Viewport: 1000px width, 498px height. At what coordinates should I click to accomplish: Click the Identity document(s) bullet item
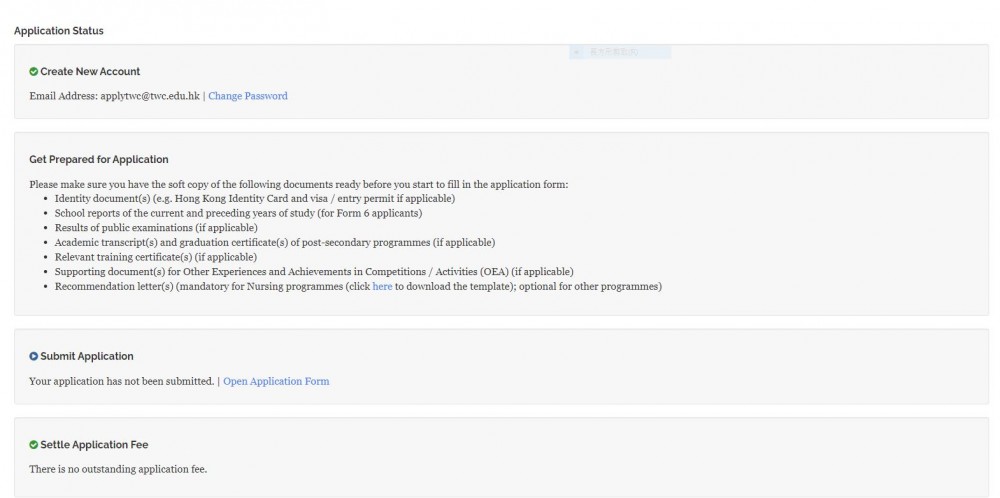(254, 198)
